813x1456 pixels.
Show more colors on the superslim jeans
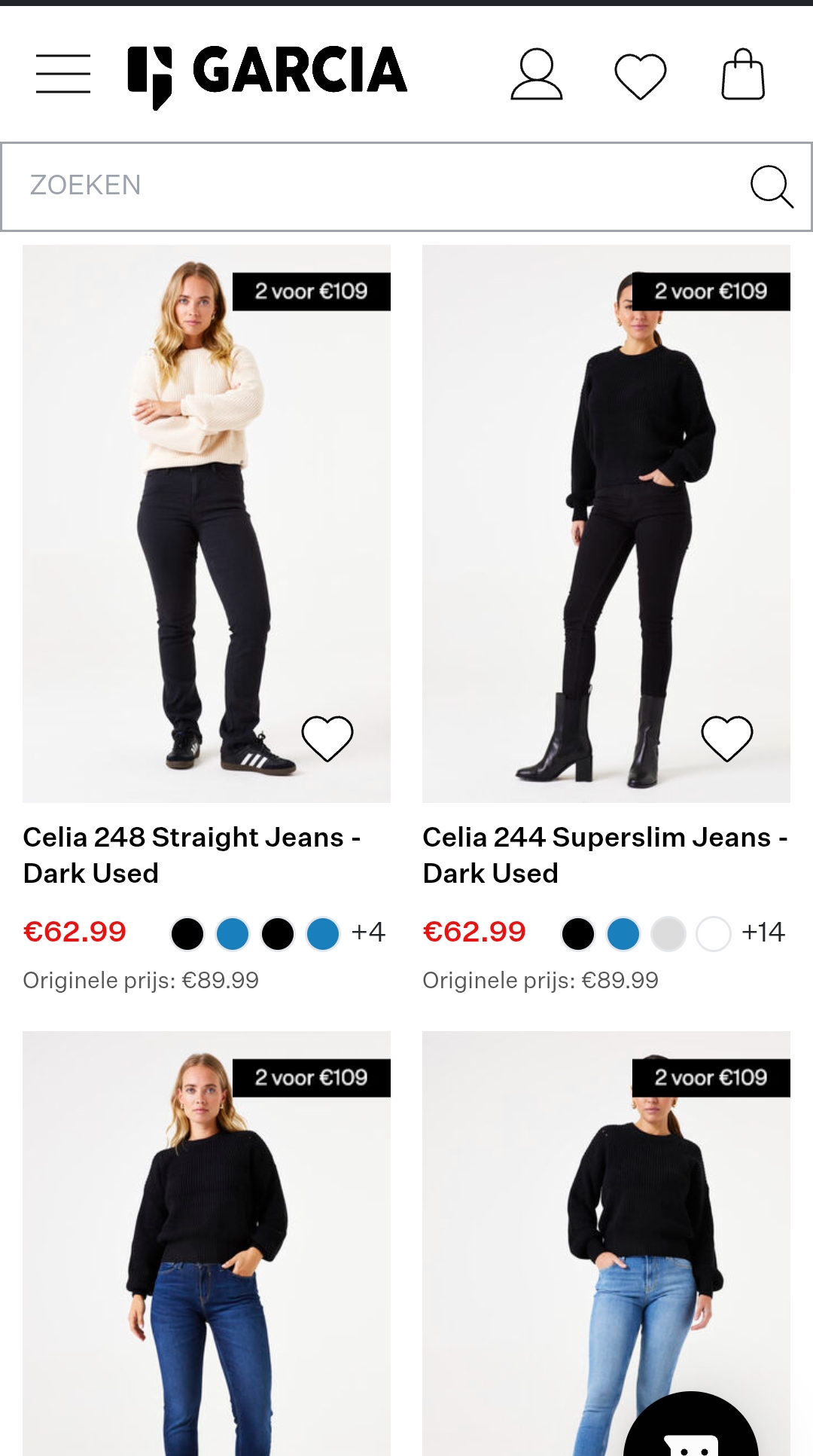coord(763,932)
